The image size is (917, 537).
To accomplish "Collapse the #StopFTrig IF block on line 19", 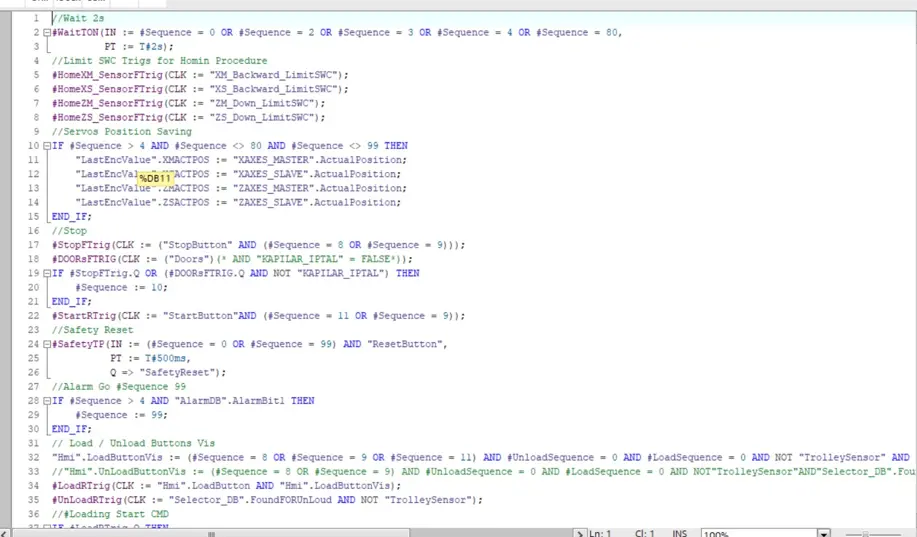I will point(46,273).
